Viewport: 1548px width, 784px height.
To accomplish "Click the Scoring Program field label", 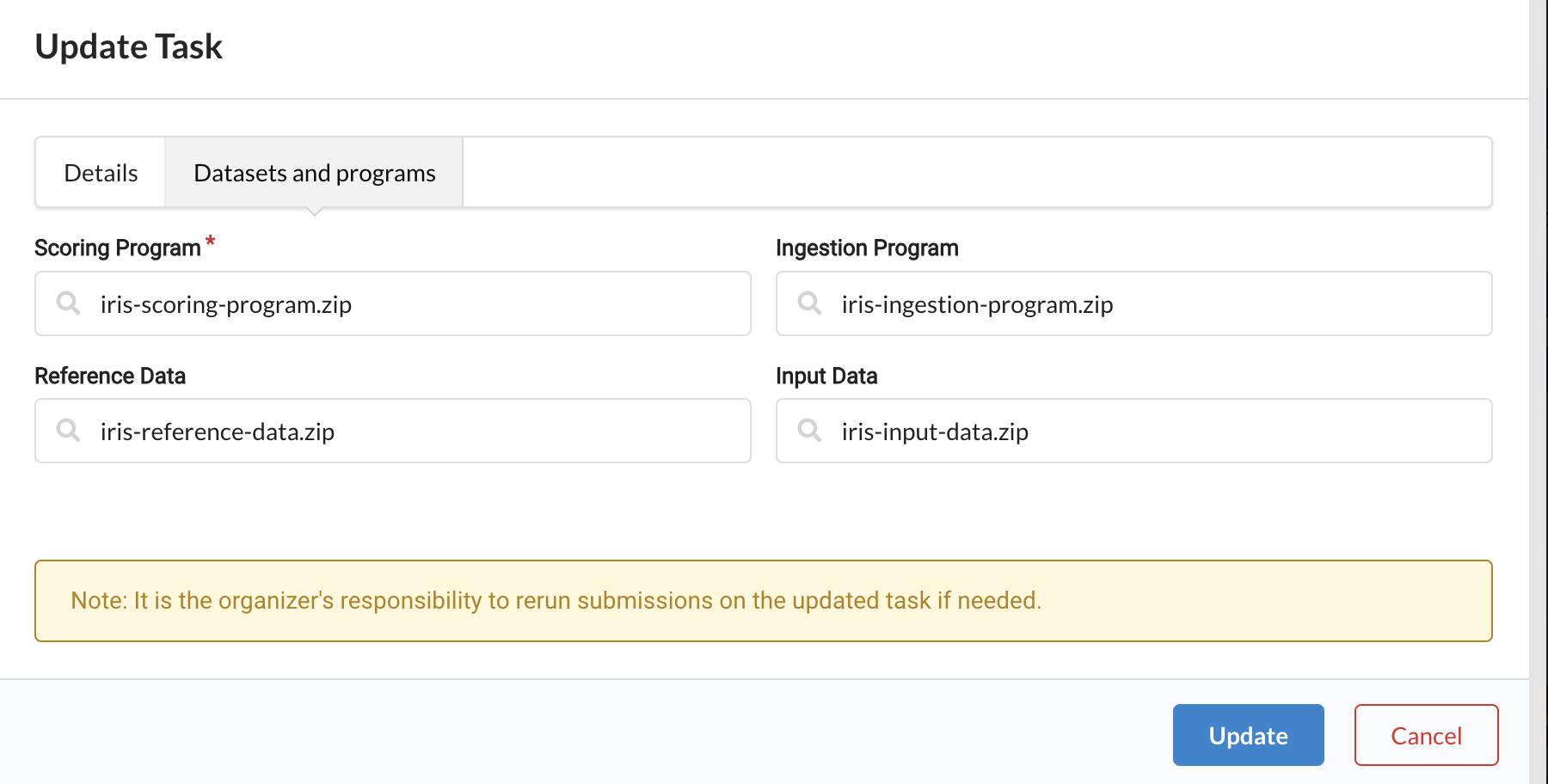I will [x=117, y=248].
